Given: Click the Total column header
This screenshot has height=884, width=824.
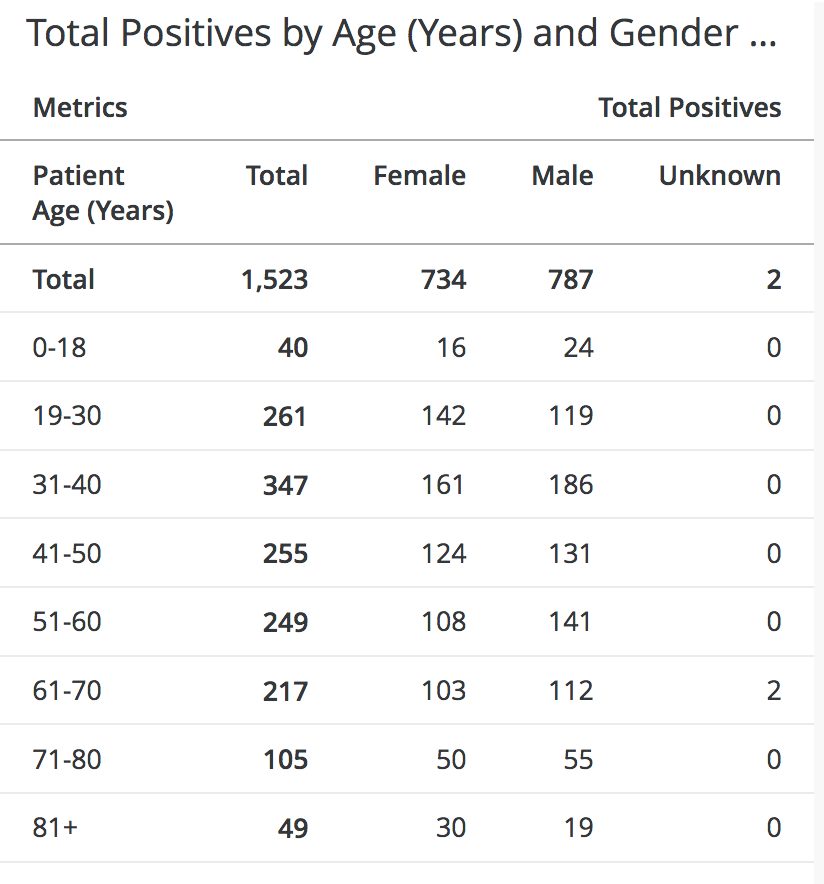Looking at the screenshot, I should (277, 176).
